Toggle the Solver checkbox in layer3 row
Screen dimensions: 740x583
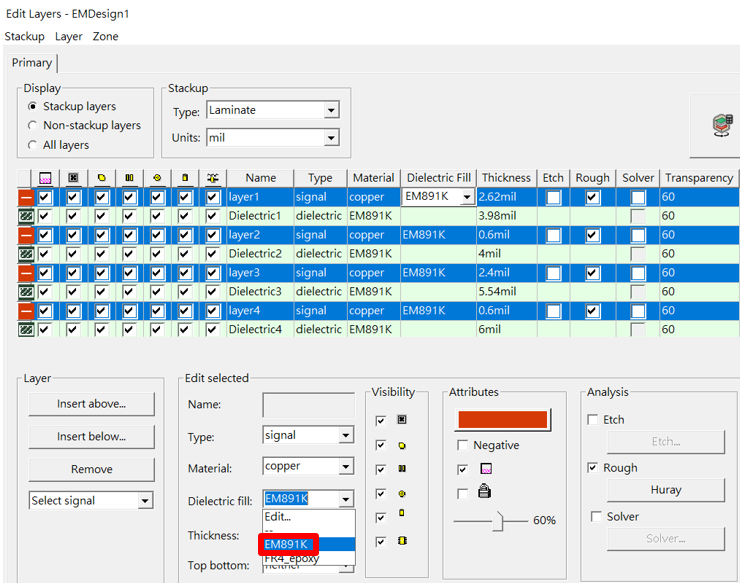638,272
